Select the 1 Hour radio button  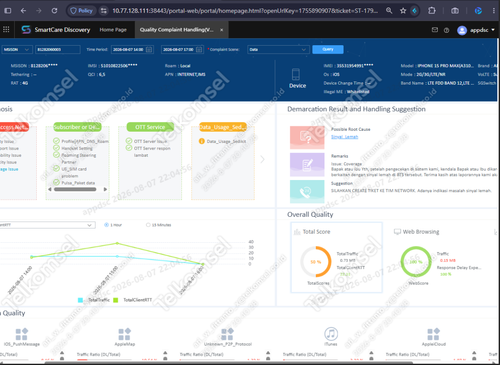[106, 225]
